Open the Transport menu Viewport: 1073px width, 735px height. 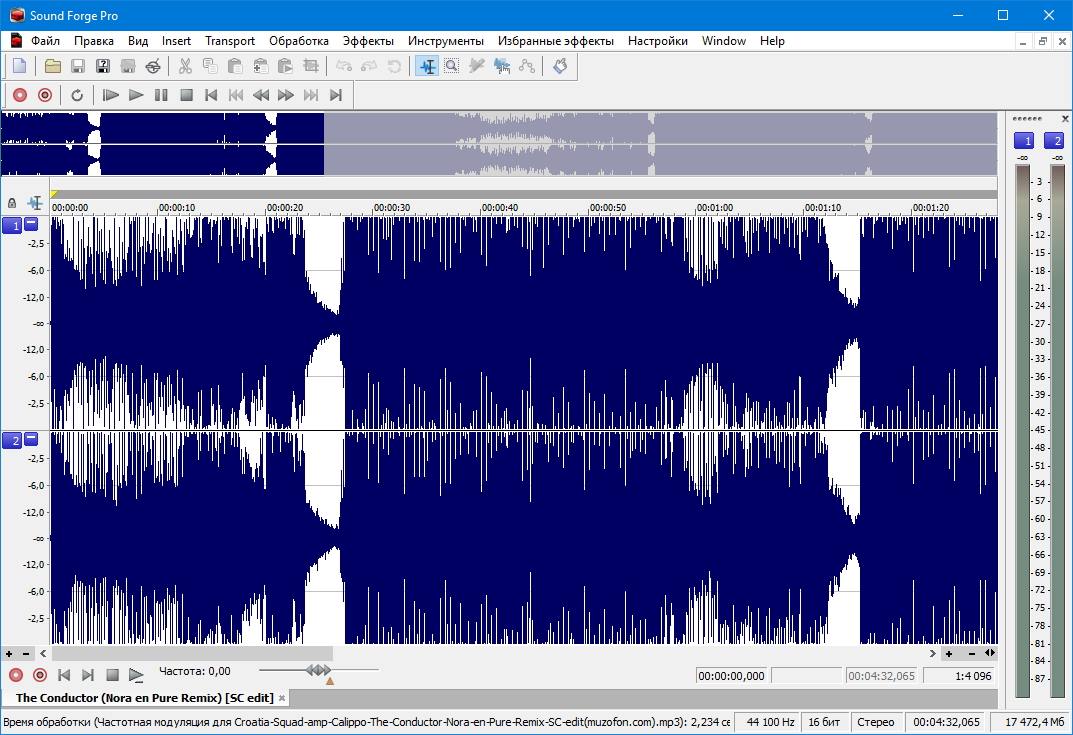coord(230,41)
